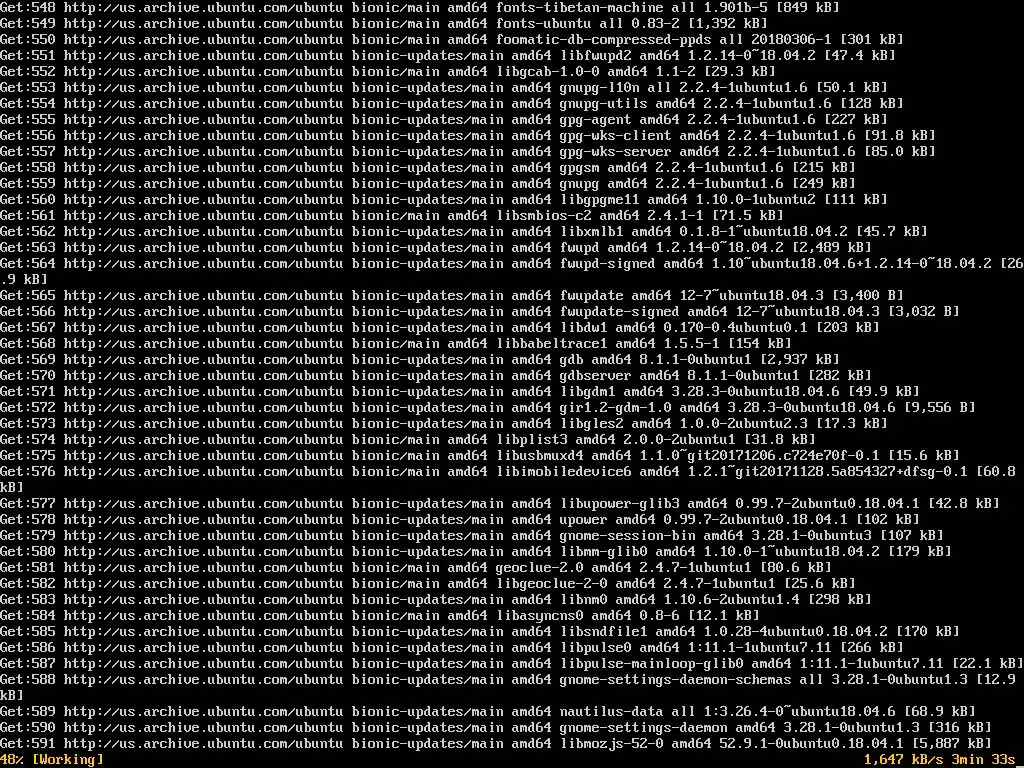The width and height of the screenshot is (1024, 768).
Task: Click the Get:561 libsmbios-c2 line URL
Action: [x=203, y=216]
